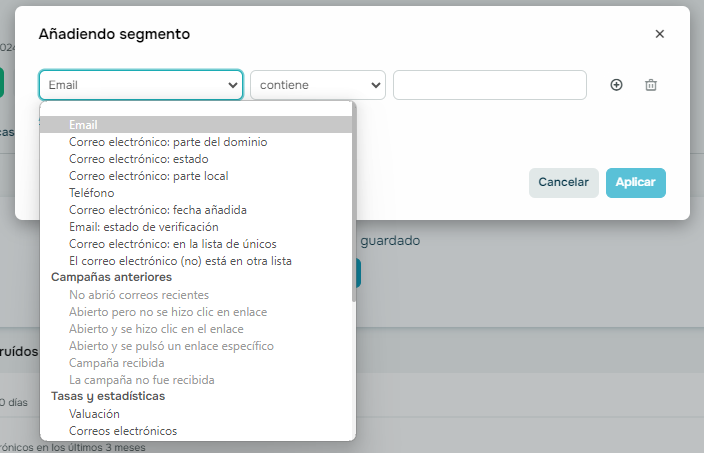The image size is (704, 453).
Task: Open the Email field dropdown
Action: [141, 85]
